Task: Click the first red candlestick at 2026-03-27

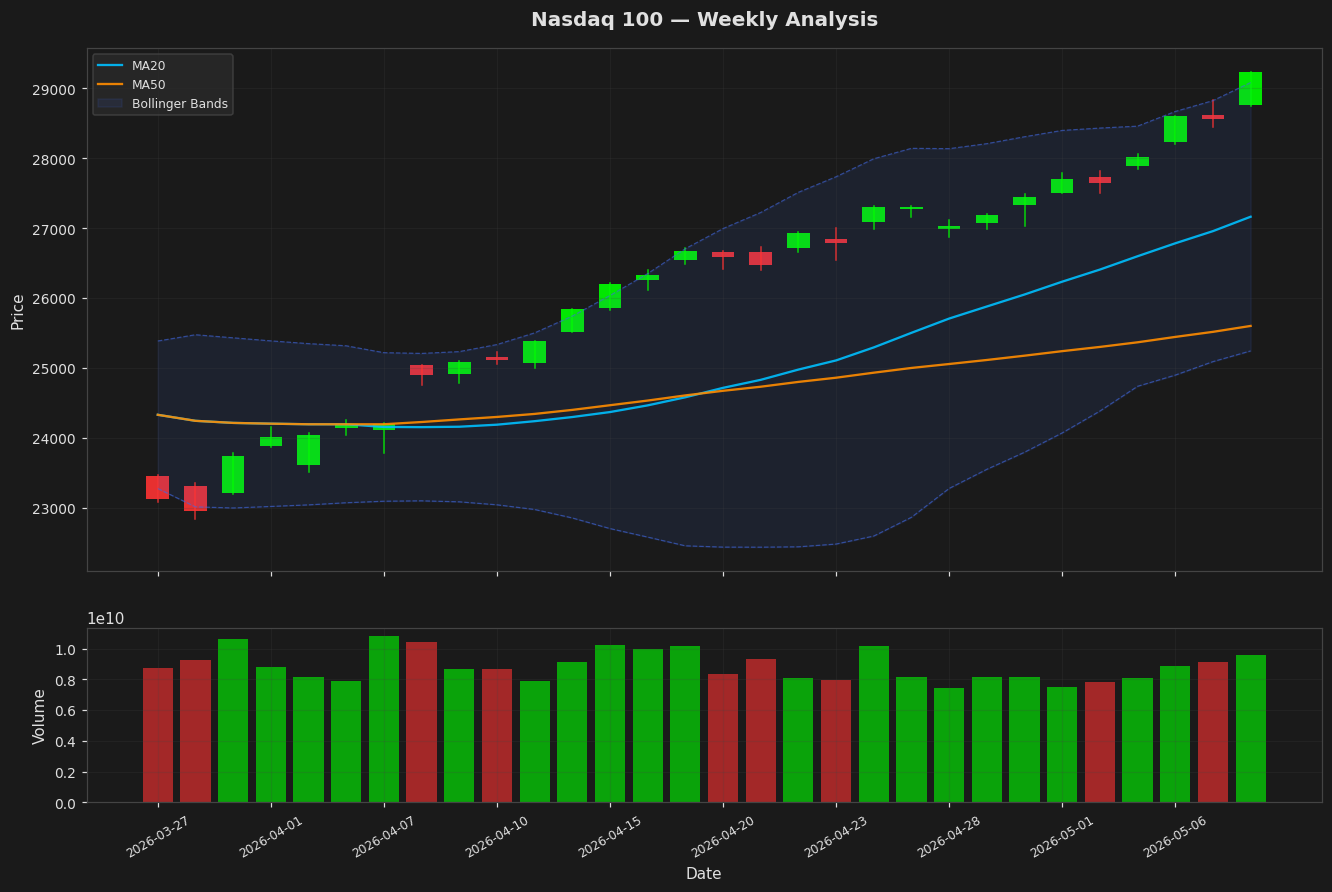Action: (x=157, y=487)
